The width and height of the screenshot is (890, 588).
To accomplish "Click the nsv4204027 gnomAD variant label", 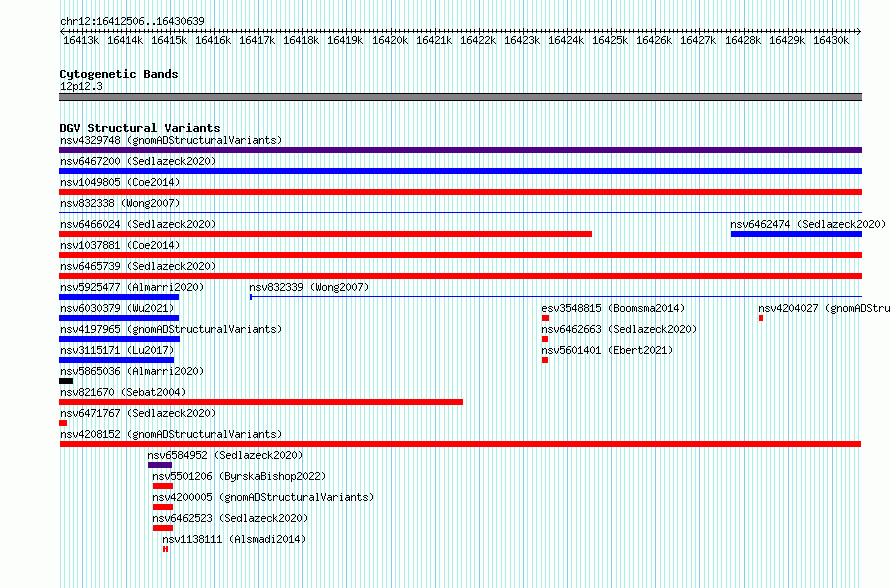I will [x=824, y=308].
